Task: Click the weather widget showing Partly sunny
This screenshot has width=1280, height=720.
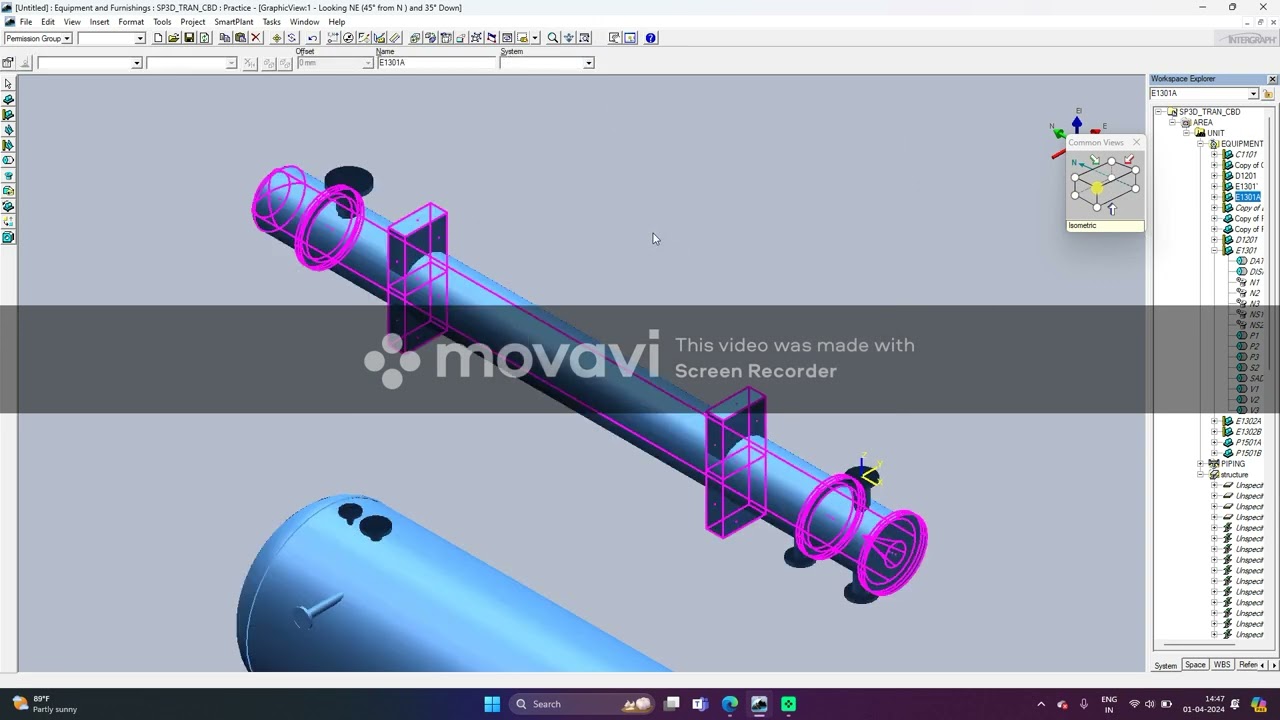Action: click(x=44, y=704)
